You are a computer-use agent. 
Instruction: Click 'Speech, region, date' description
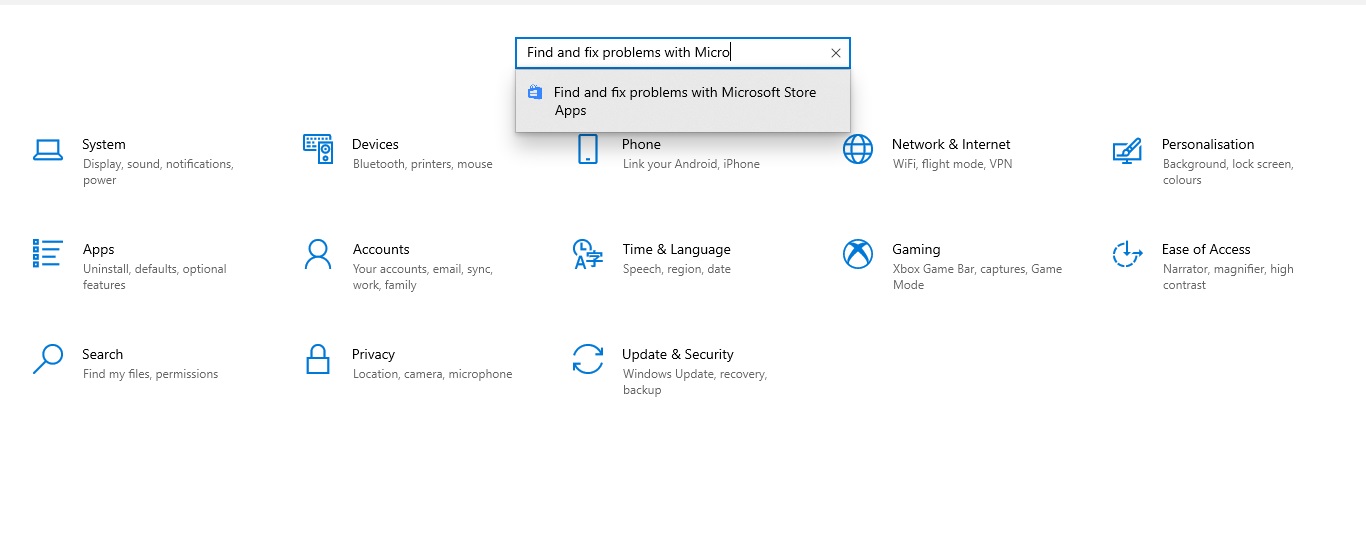click(x=677, y=269)
